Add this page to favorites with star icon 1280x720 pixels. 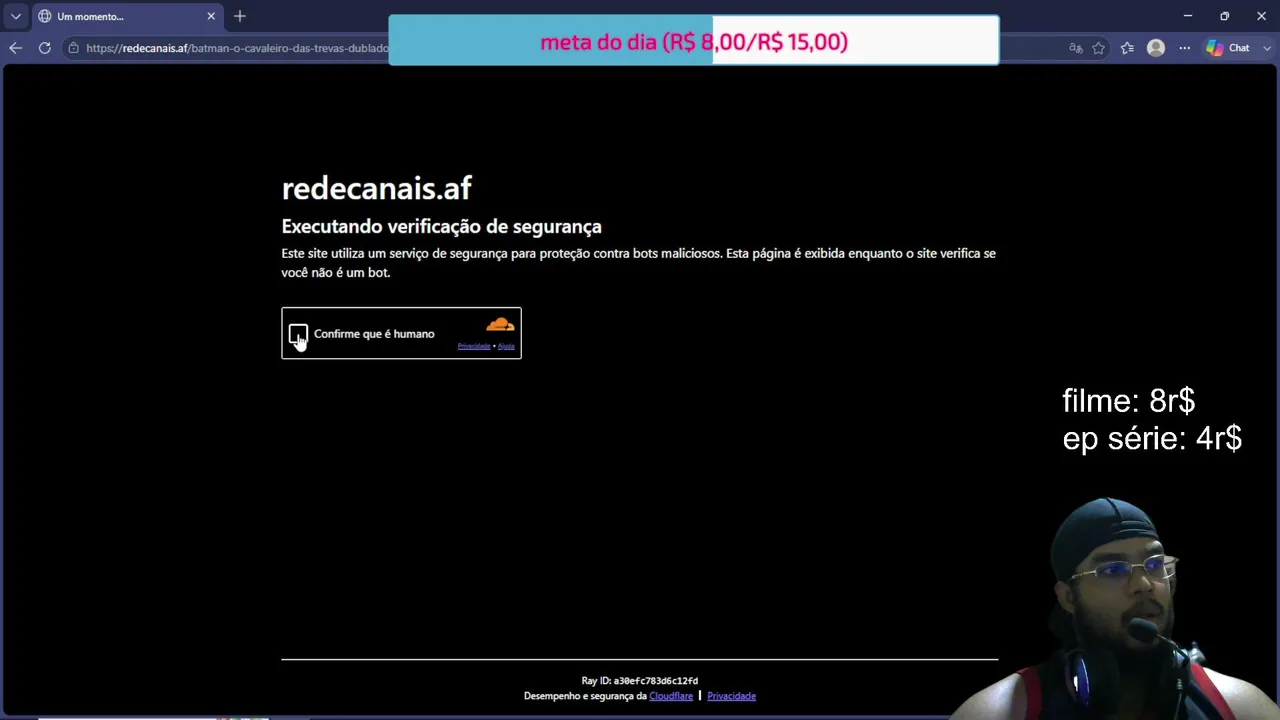click(1099, 48)
